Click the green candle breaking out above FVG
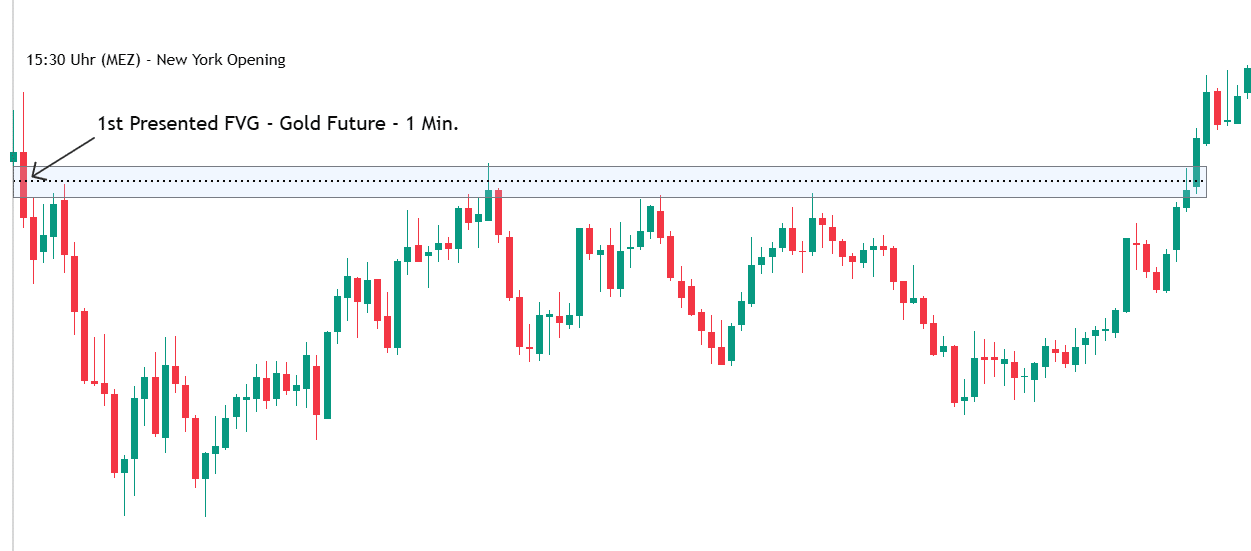This screenshot has width=1251, height=551. point(1196,162)
